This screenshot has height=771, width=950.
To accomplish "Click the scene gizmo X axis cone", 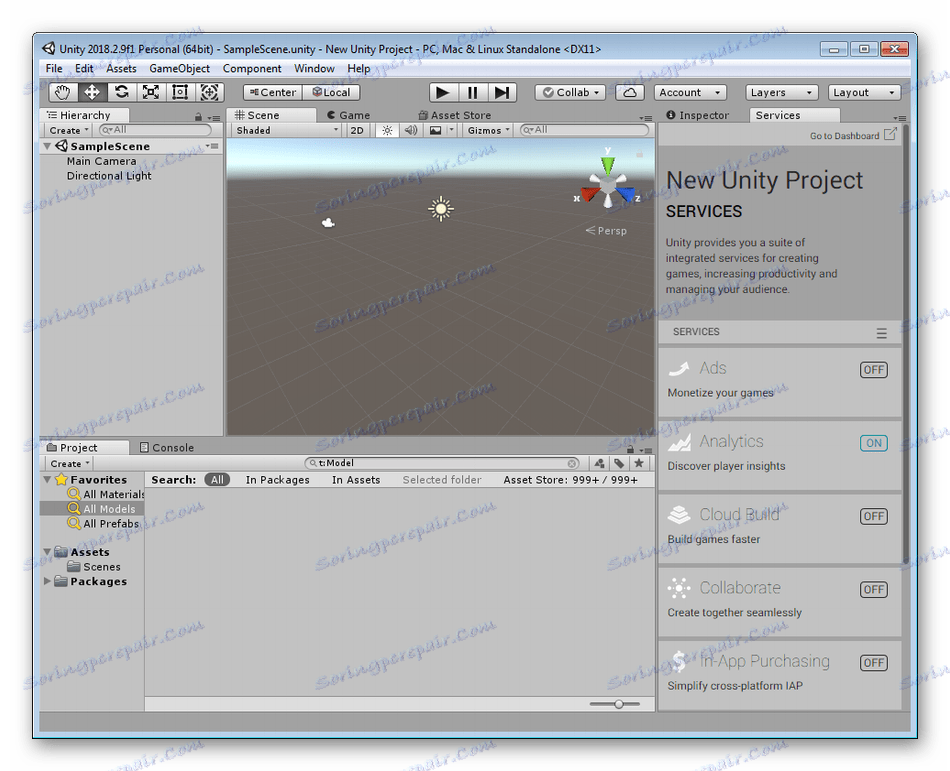I will coord(590,194).
